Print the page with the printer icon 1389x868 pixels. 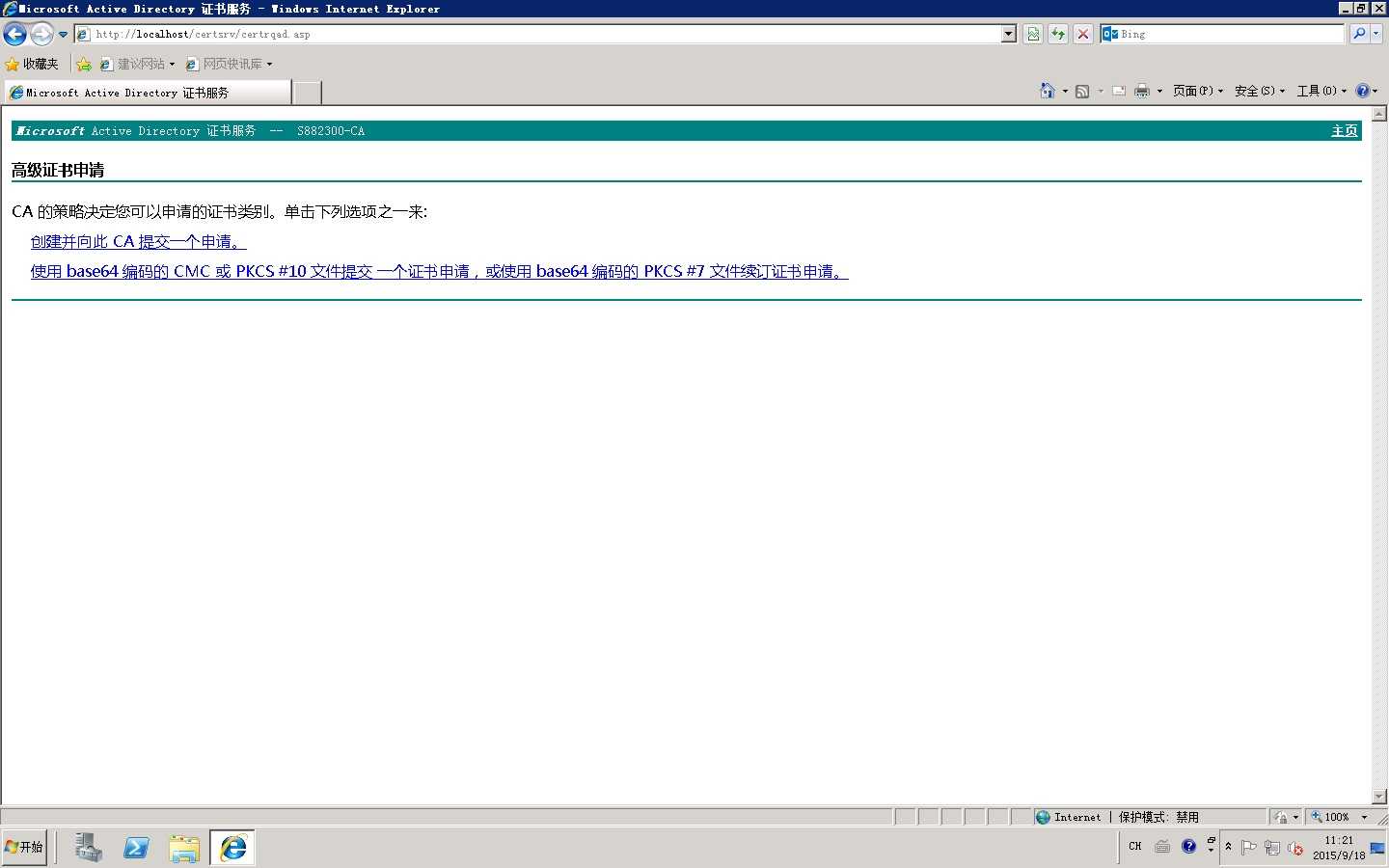coord(1142,92)
